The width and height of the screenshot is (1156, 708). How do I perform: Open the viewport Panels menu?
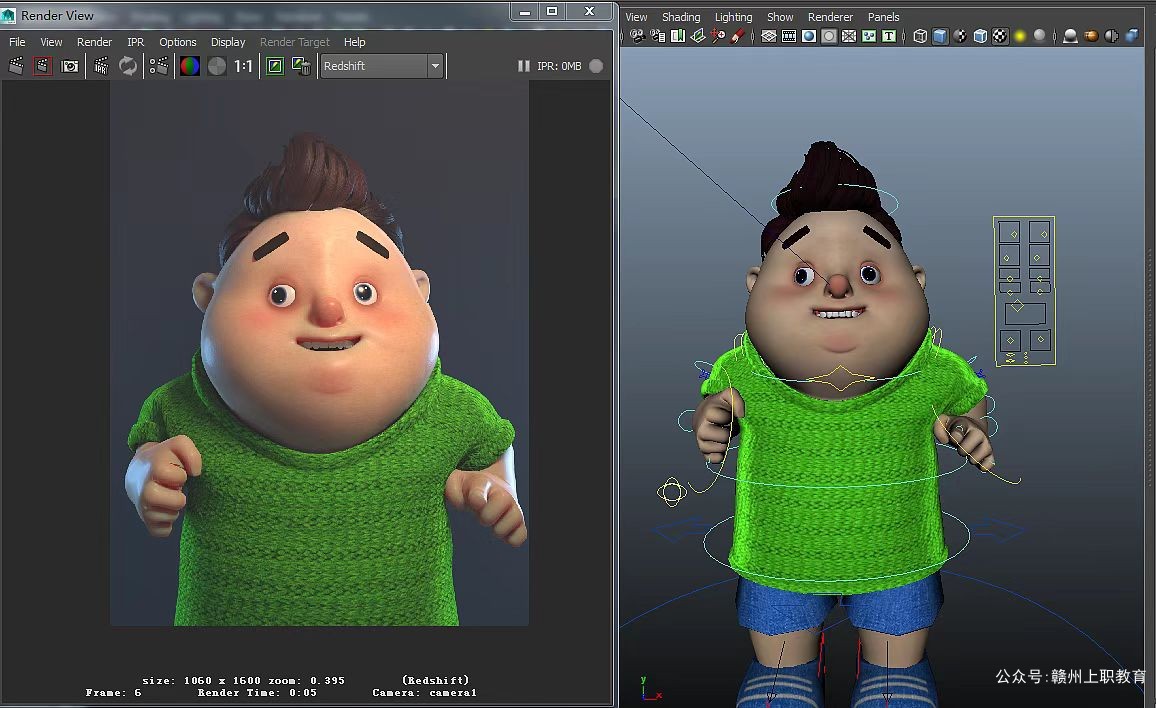[x=883, y=17]
